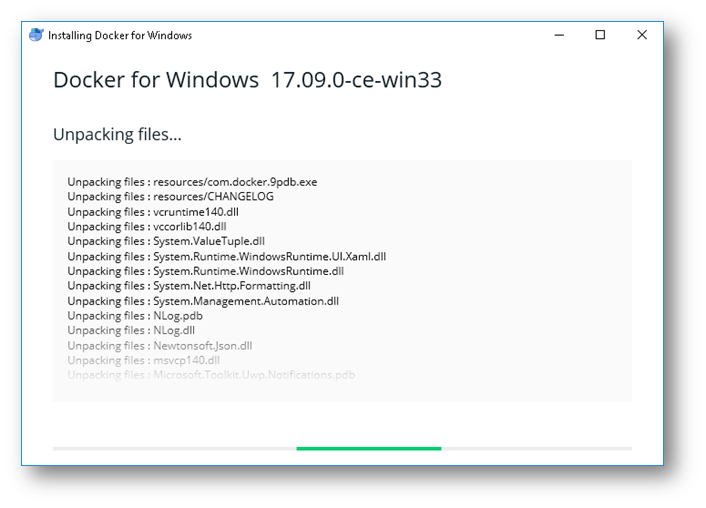This screenshot has height=508, width=706.
Task: Select the NLog.pdb log line
Action: coord(135,316)
